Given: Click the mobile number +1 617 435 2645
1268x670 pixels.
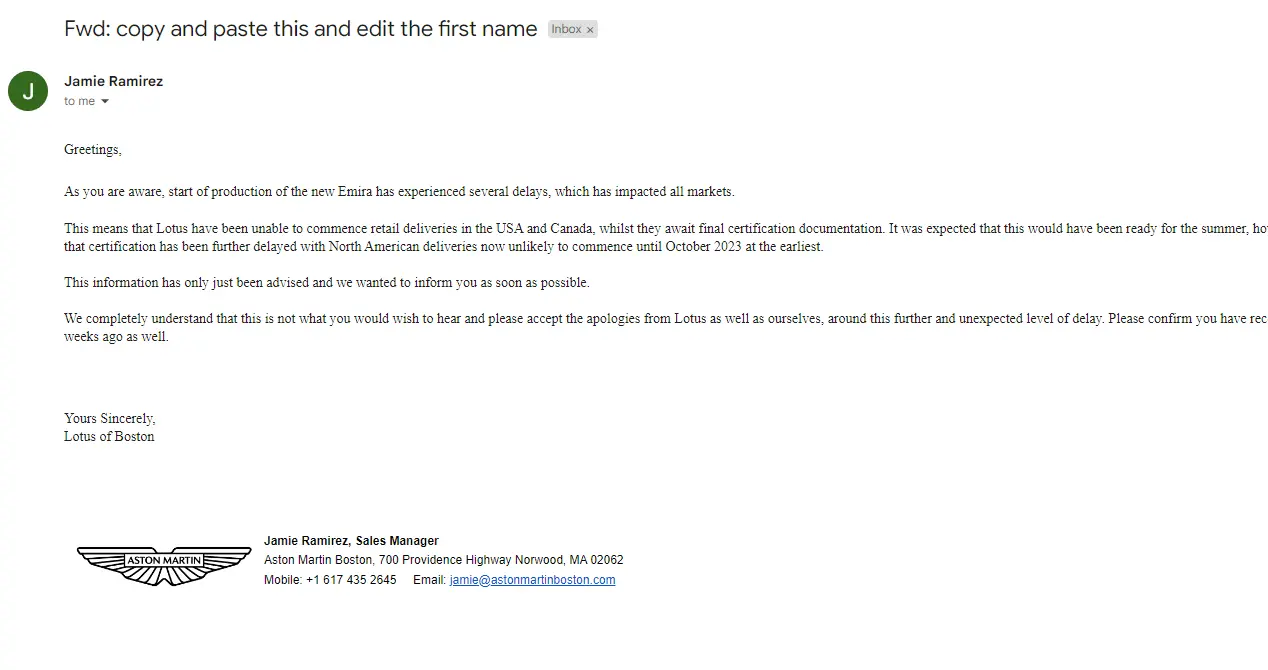Looking at the screenshot, I should tap(351, 580).
